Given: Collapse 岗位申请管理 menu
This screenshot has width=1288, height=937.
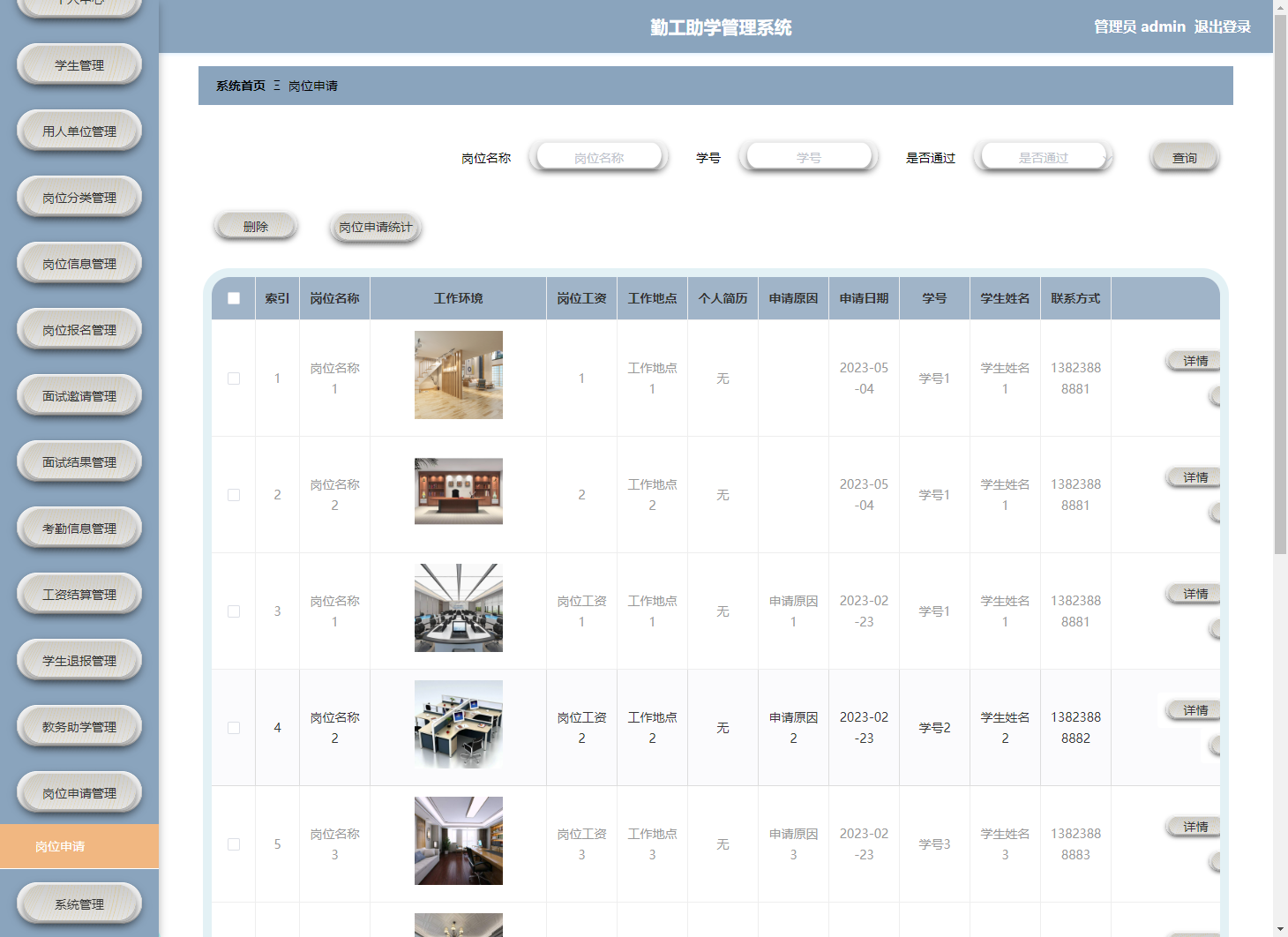Looking at the screenshot, I should click(x=79, y=792).
